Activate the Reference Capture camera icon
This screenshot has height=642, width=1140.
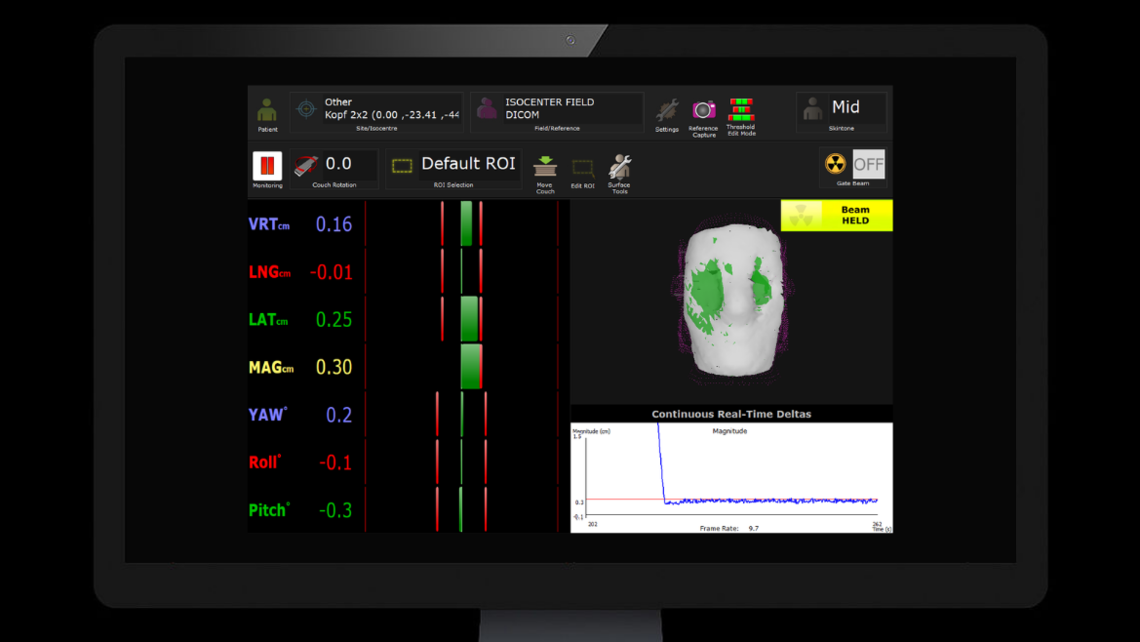[x=703, y=110]
